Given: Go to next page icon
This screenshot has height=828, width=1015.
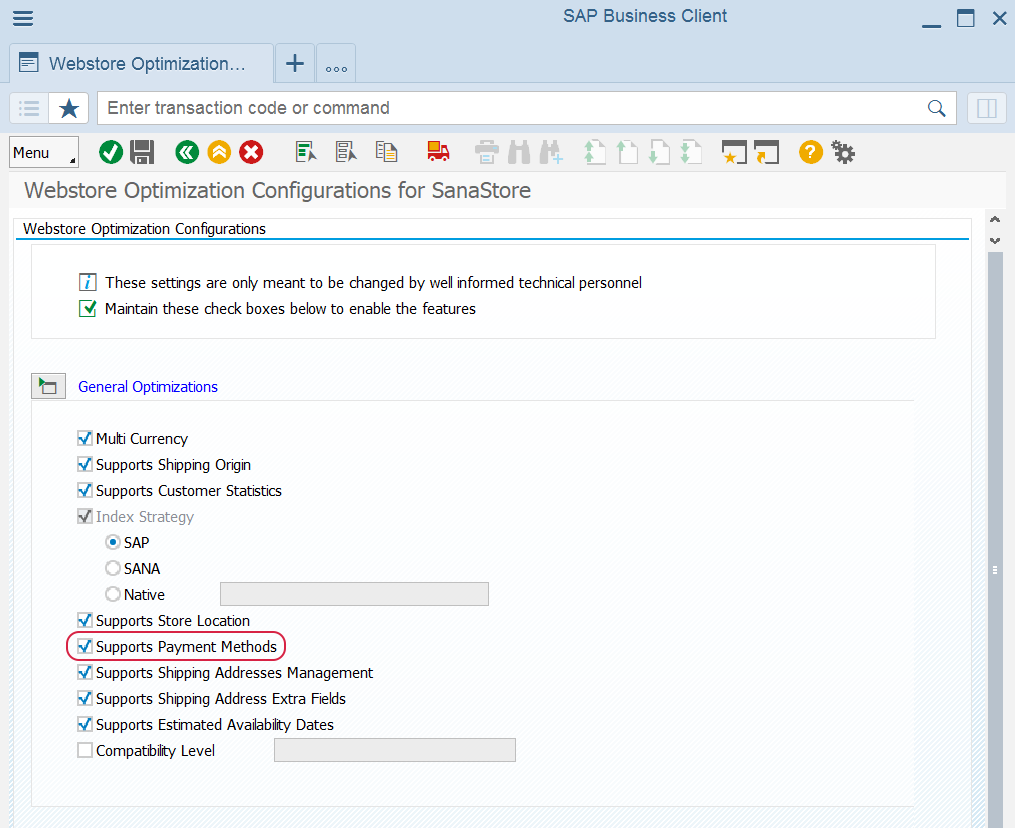Looking at the screenshot, I should pyautogui.click(x=659, y=153).
